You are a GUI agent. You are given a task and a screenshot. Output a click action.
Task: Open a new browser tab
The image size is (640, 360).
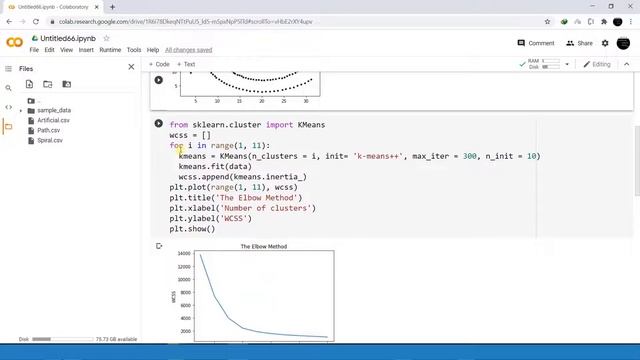pos(112,7)
